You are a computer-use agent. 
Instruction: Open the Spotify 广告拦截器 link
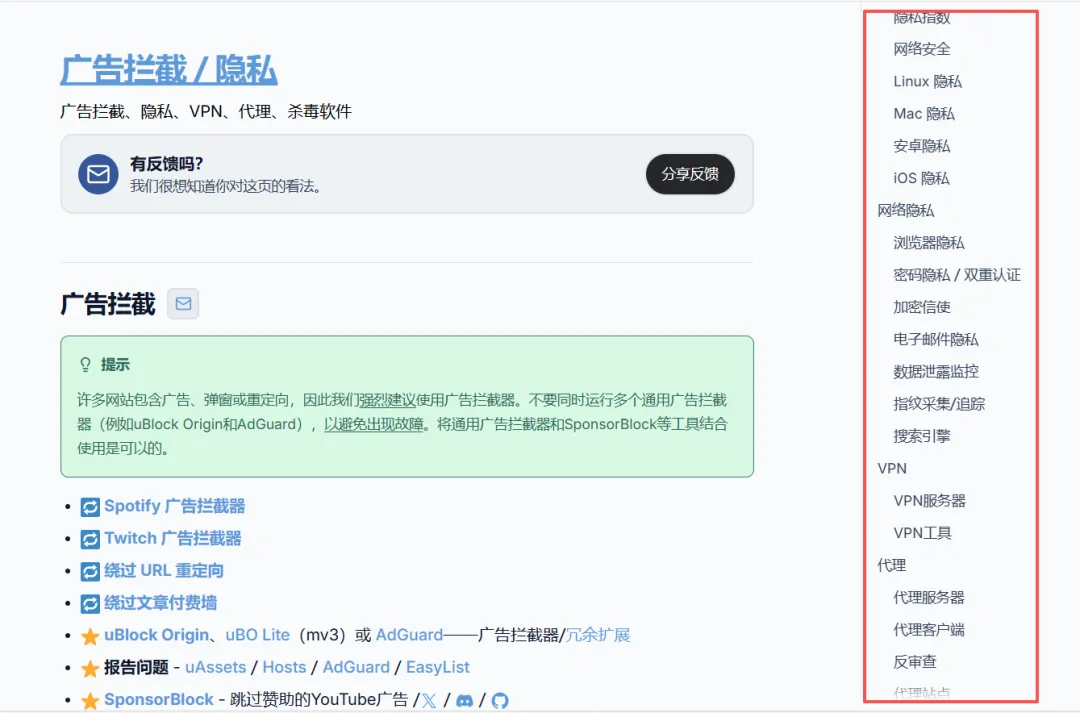point(175,506)
